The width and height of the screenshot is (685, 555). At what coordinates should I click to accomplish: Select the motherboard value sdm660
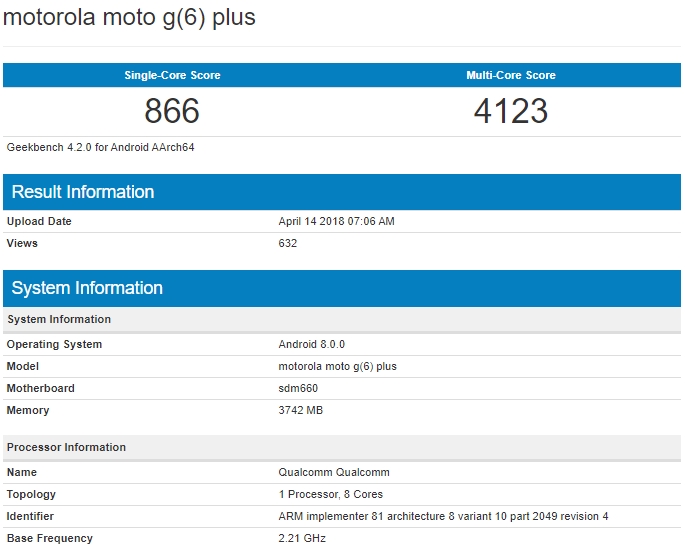click(298, 388)
